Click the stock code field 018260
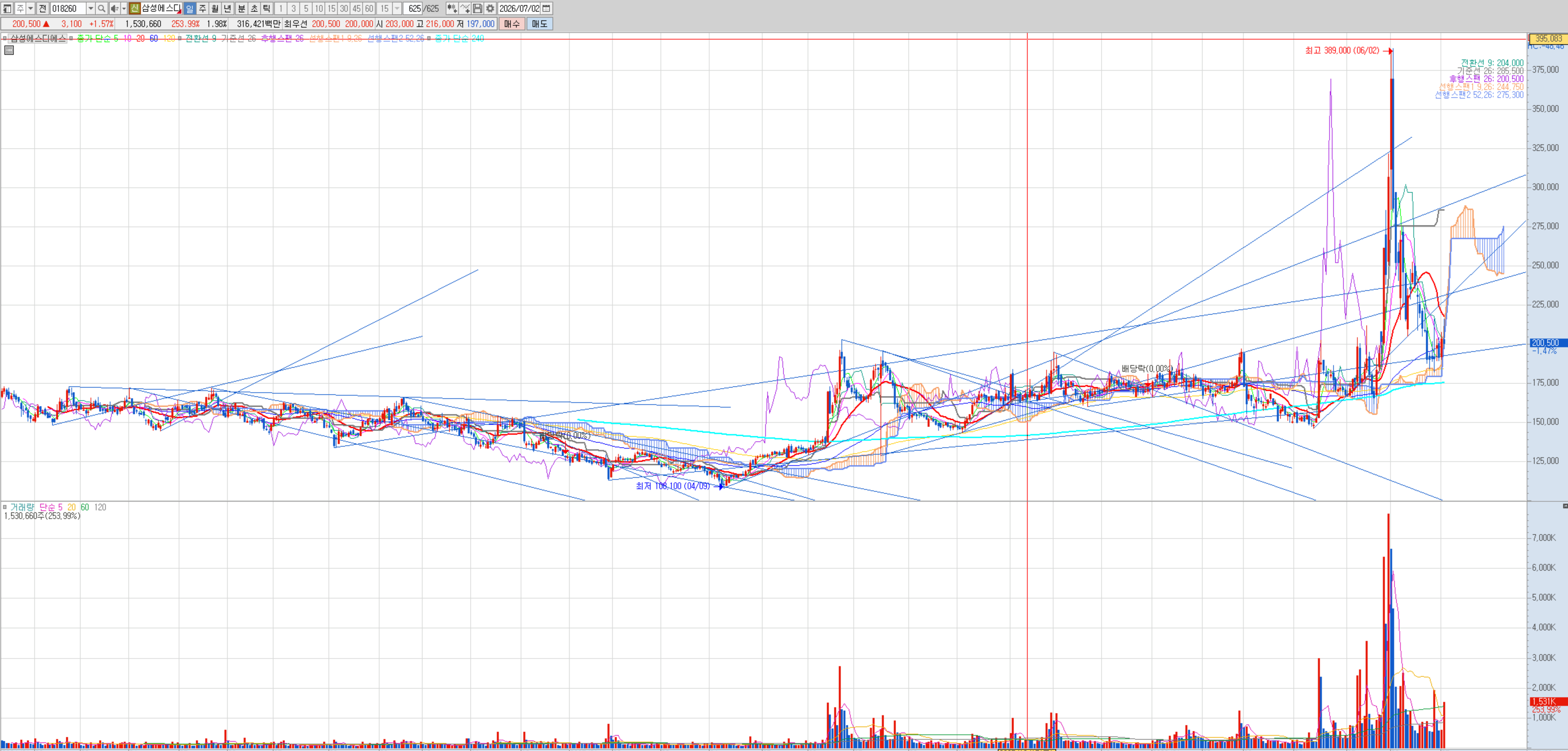The image size is (1568, 751). point(68,8)
